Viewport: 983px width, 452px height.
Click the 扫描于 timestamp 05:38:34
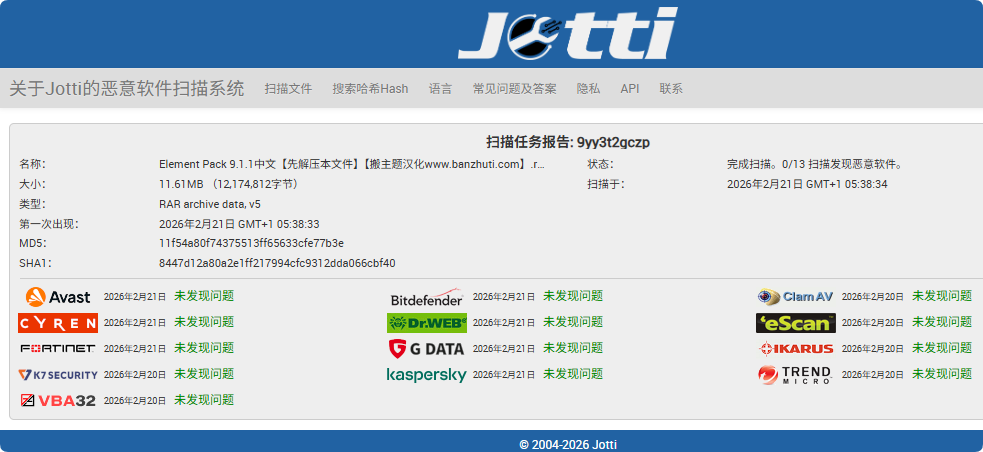807,184
